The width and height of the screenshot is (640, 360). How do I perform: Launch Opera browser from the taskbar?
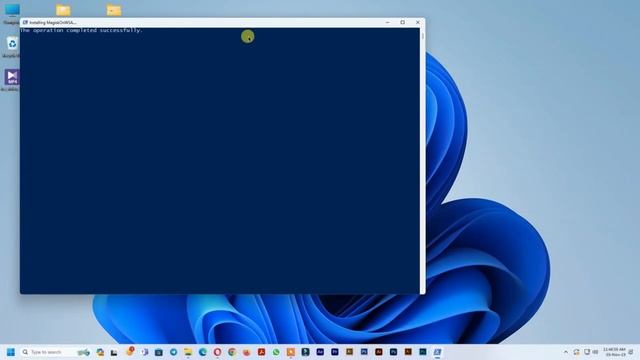218,352
